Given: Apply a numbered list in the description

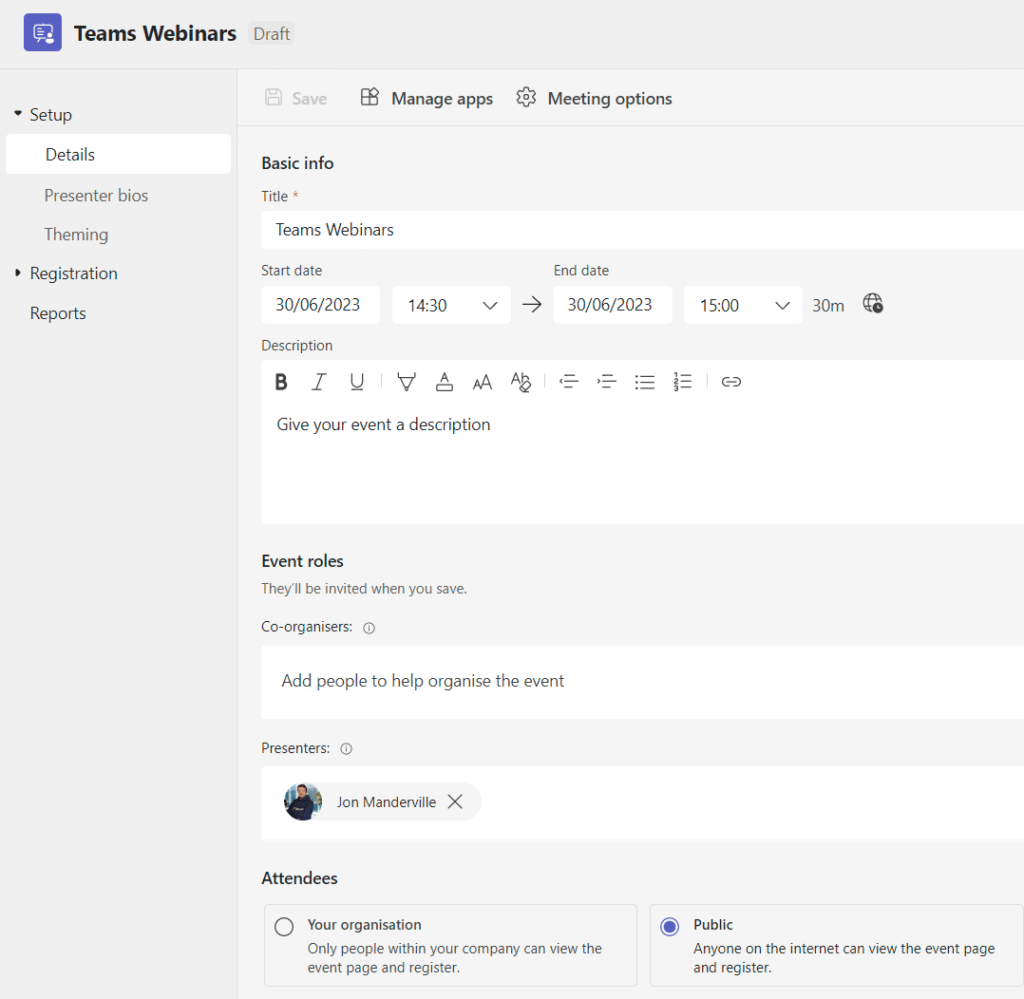Looking at the screenshot, I should [x=682, y=381].
